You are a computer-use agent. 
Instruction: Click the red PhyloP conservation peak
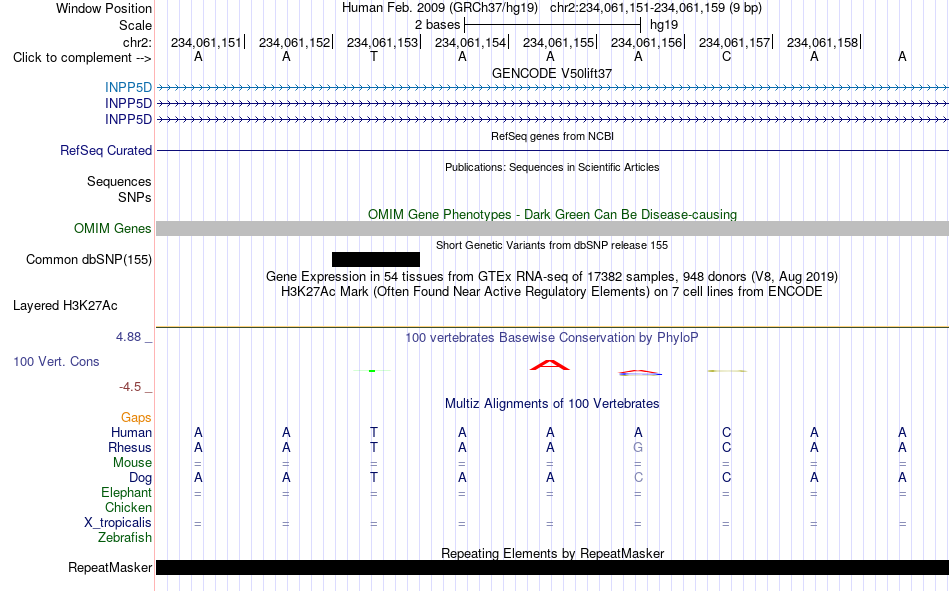point(550,365)
